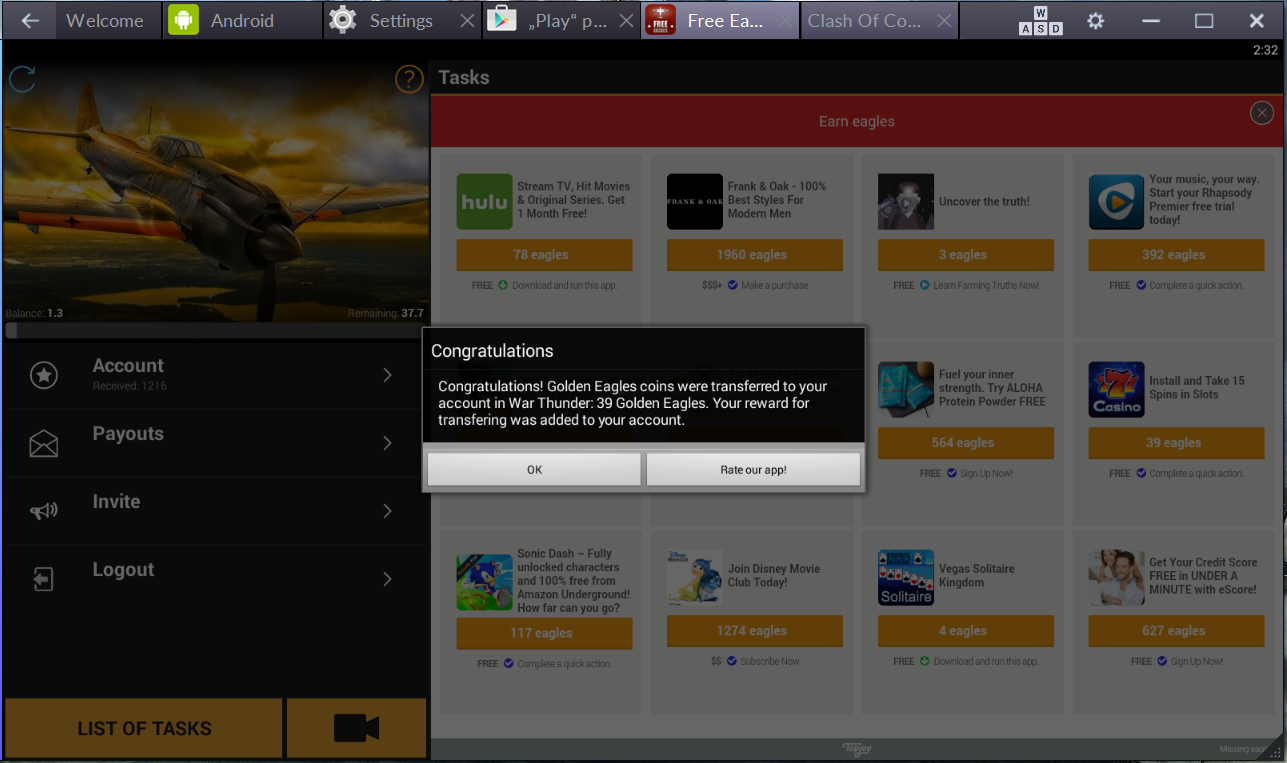Click the Uncover the truth thumbnail
The height and width of the screenshot is (763, 1287).
[x=906, y=201]
